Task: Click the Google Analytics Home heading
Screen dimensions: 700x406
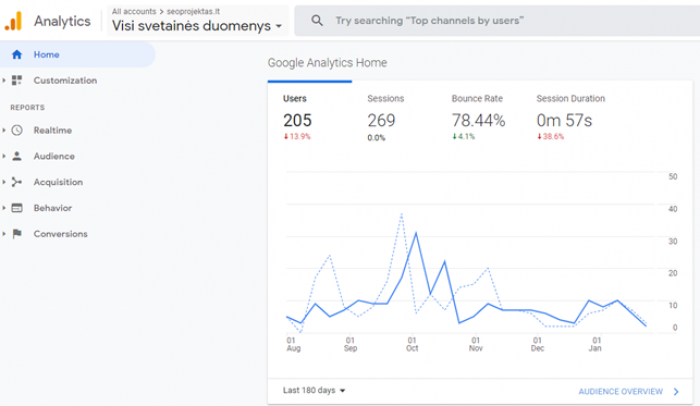Action: [x=327, y=63]
